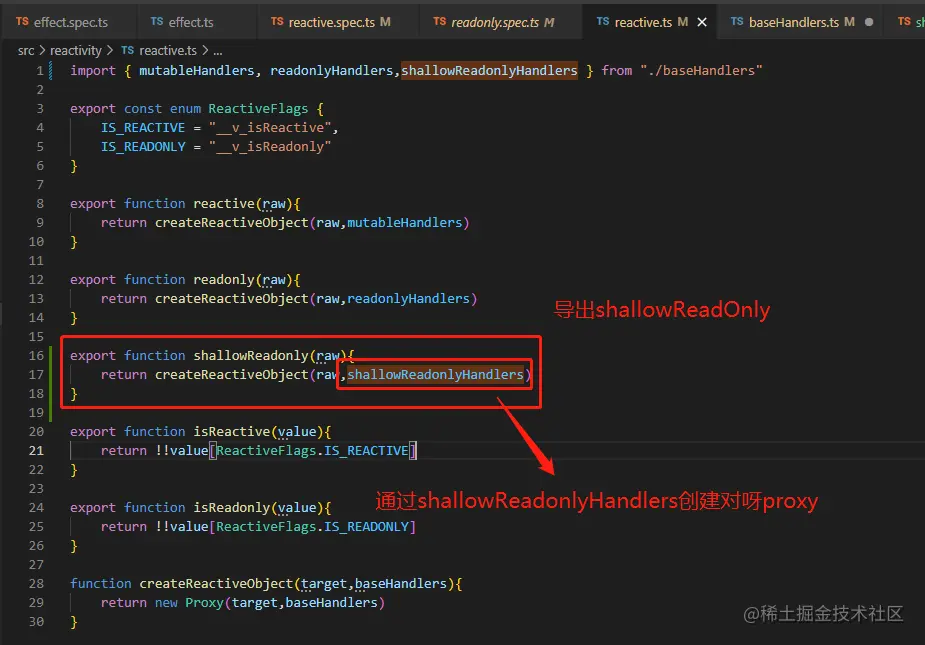This screenshot has height=645, width=925.
Task: Click unsaved dot on baseHandlers.ts tab
Action: (x=869, y=22)
